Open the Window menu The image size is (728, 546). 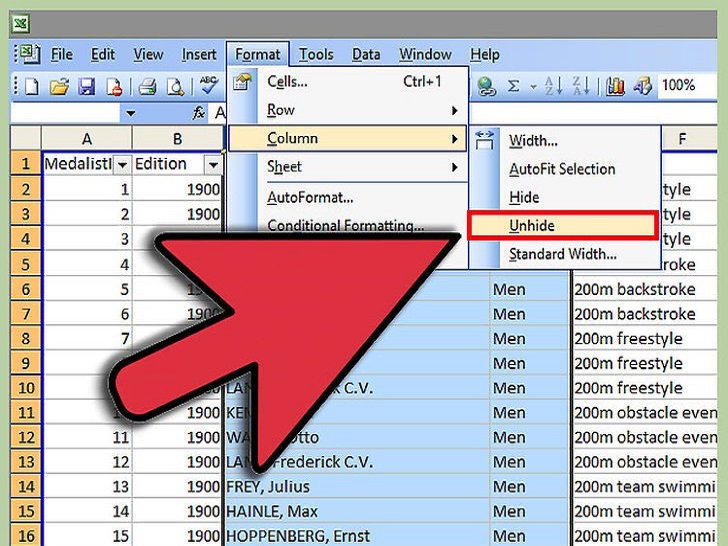pos(425,55)
